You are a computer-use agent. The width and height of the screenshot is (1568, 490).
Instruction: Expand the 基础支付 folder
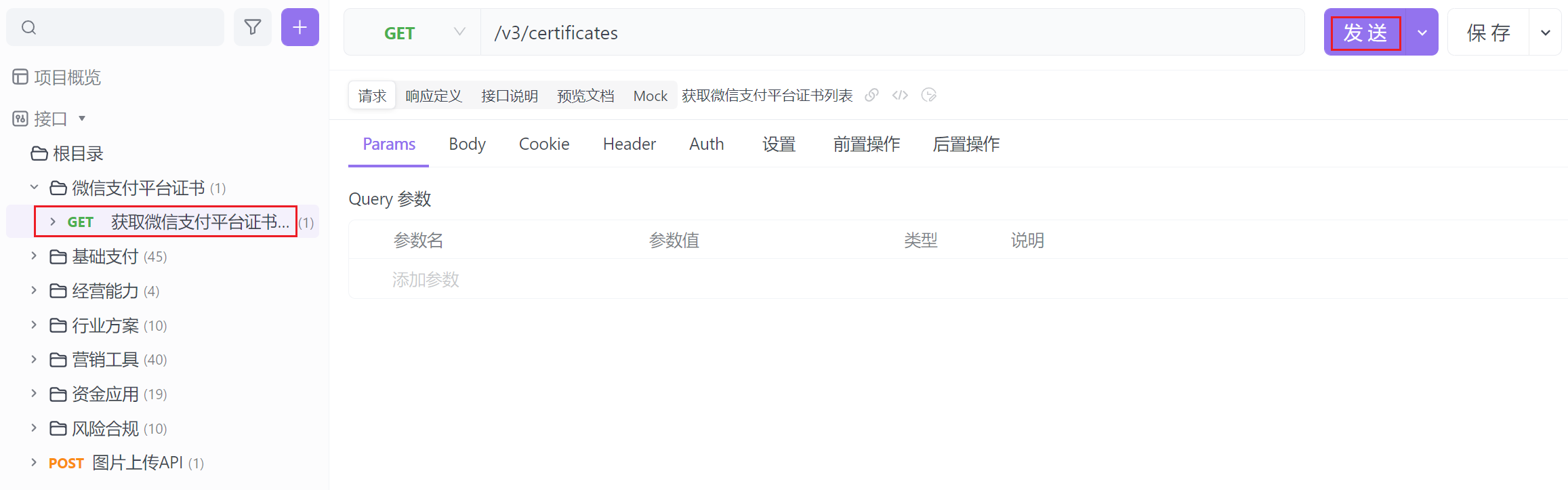pos(34,256)
